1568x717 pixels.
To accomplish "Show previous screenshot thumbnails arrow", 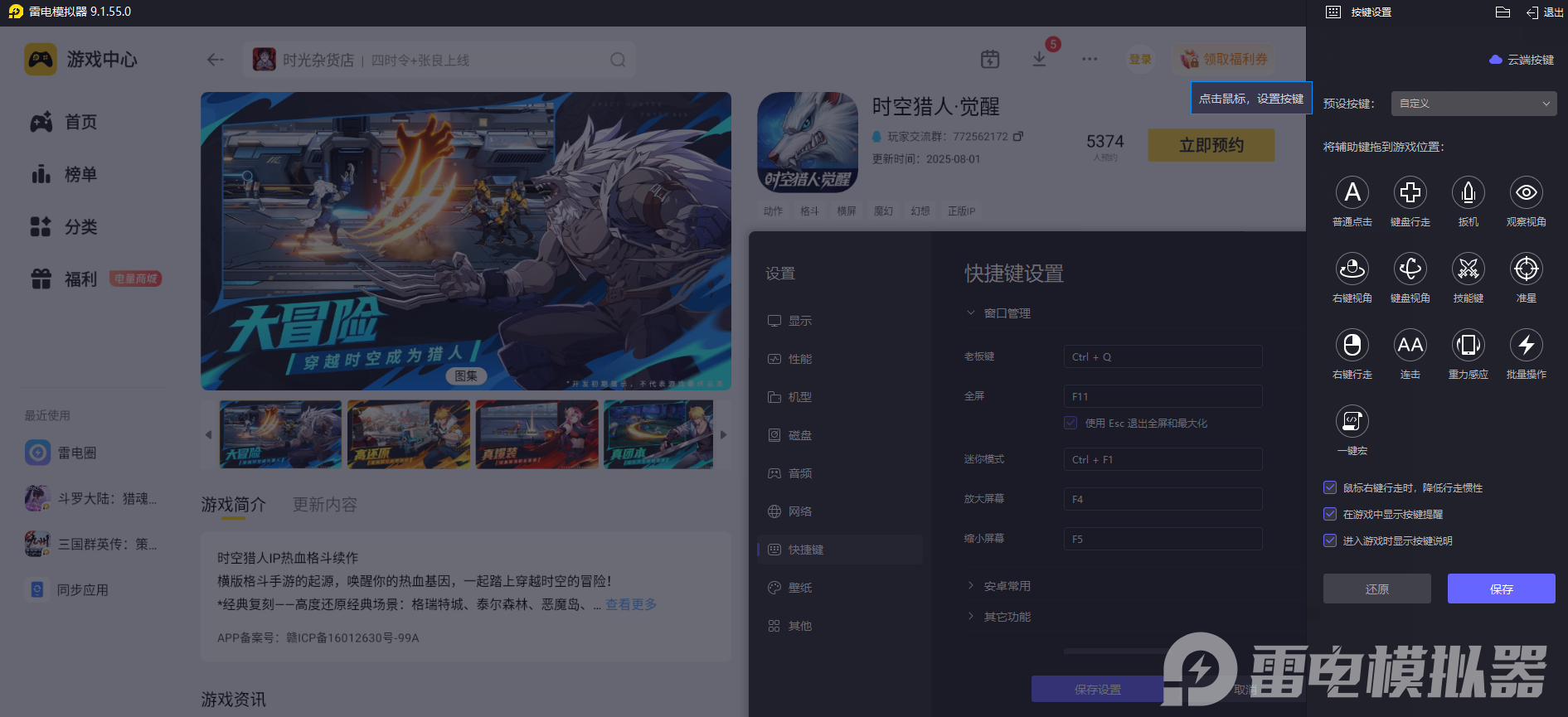I will click(x=208, y=434).
